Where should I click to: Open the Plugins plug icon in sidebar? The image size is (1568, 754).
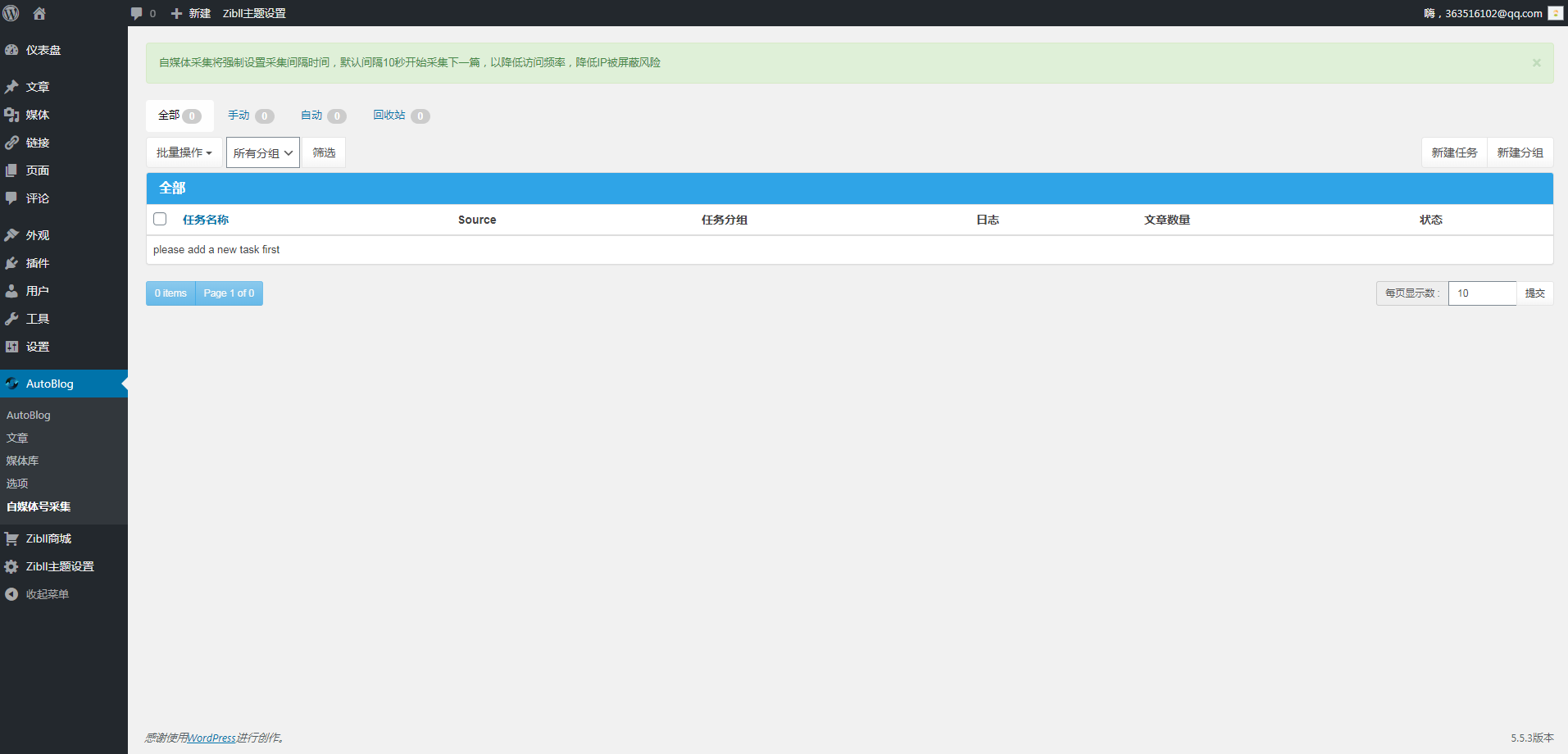(x=11, y=263)
